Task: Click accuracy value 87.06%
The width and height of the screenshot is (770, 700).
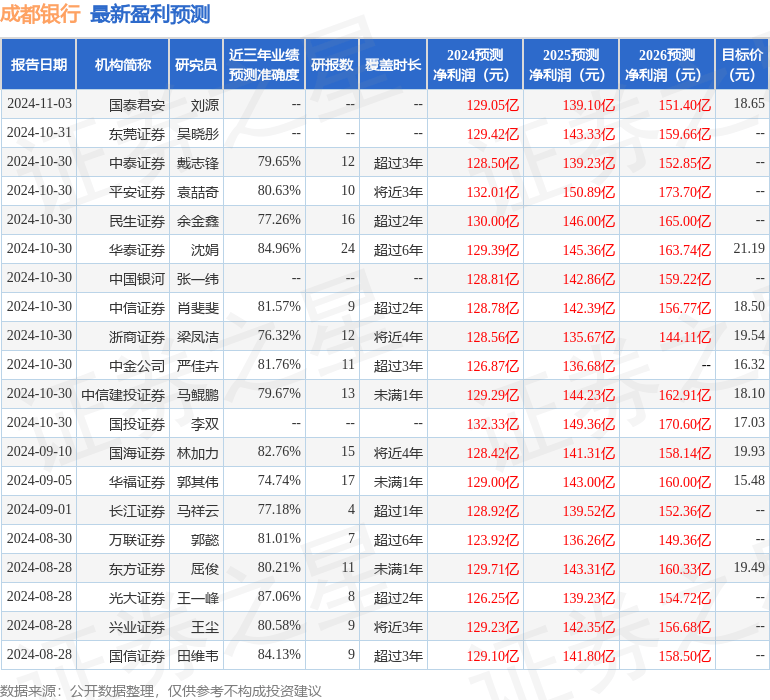Action: point(279,596)
